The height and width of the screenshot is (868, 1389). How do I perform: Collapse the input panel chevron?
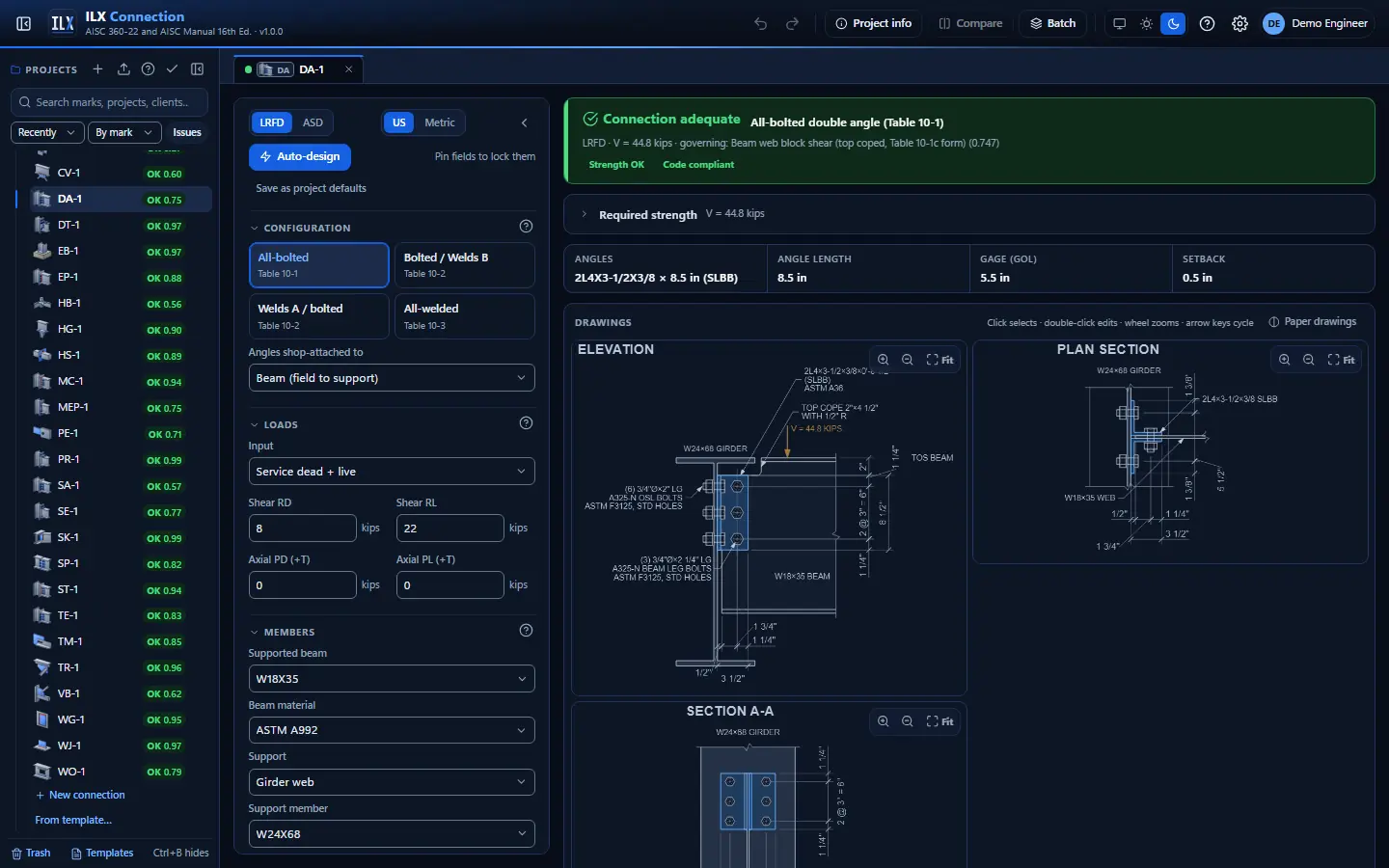pyautogui.click(x=524, y=122)
